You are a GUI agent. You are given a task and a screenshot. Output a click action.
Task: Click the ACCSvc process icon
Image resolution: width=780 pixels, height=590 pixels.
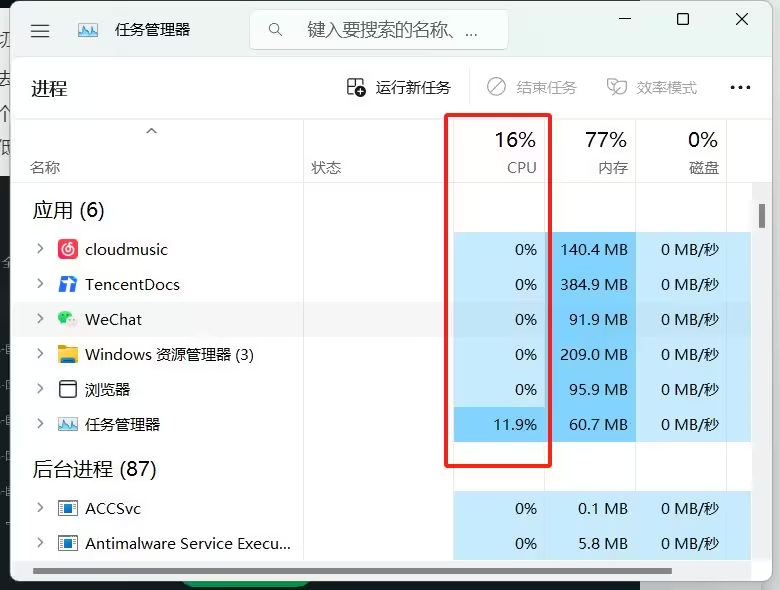coord(68,508)
